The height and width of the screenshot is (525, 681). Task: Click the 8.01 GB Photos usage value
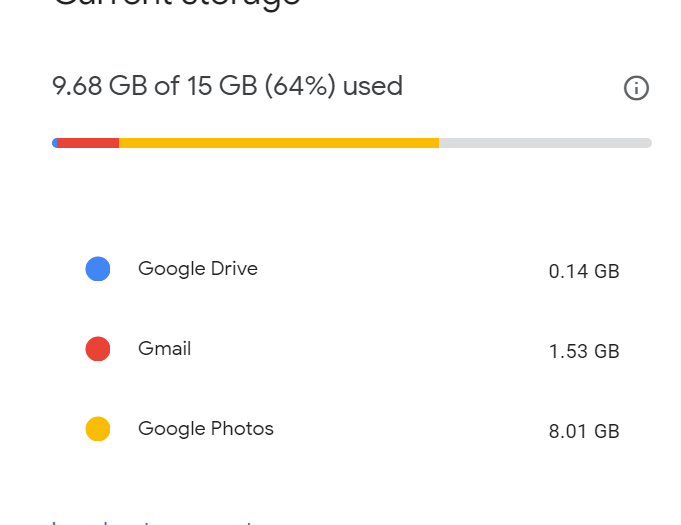point(584,431)
